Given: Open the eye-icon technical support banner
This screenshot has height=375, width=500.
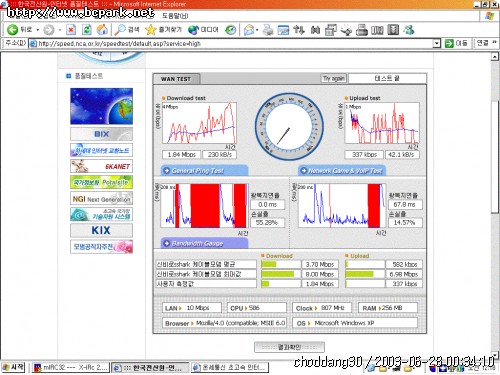Looking at the screenshot, I should pos(101,214).
